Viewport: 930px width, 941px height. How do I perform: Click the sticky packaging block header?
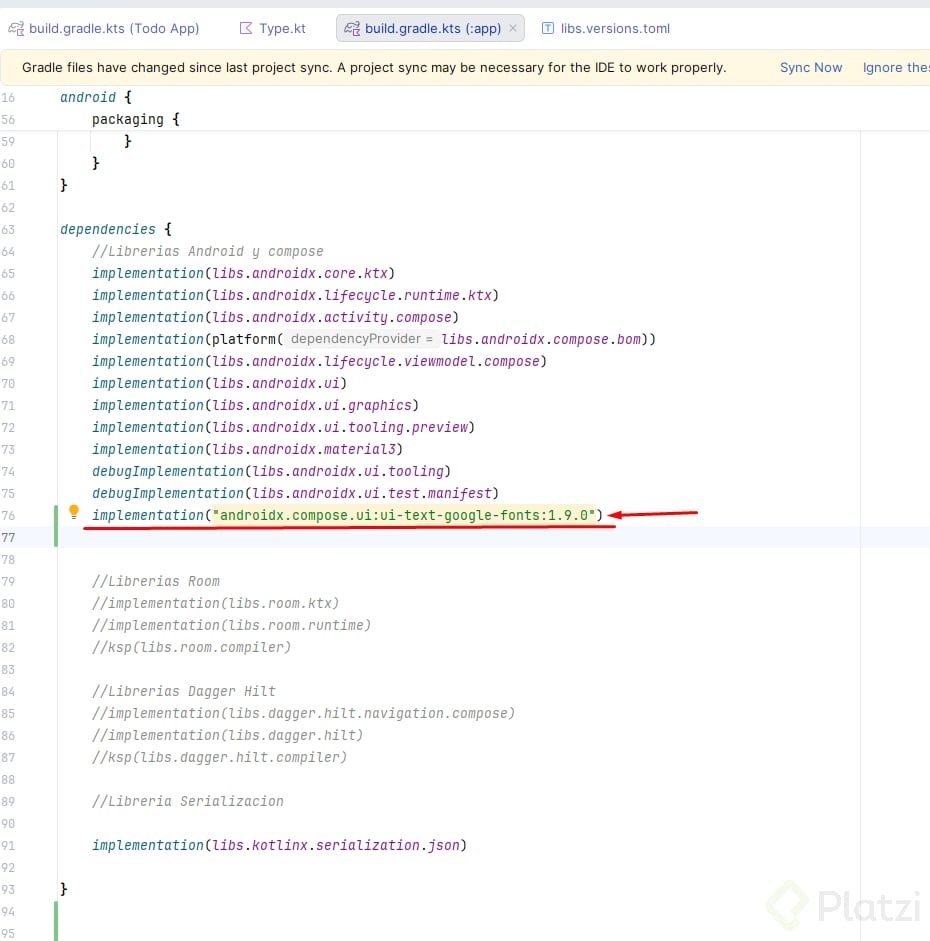tap(135, 119)
